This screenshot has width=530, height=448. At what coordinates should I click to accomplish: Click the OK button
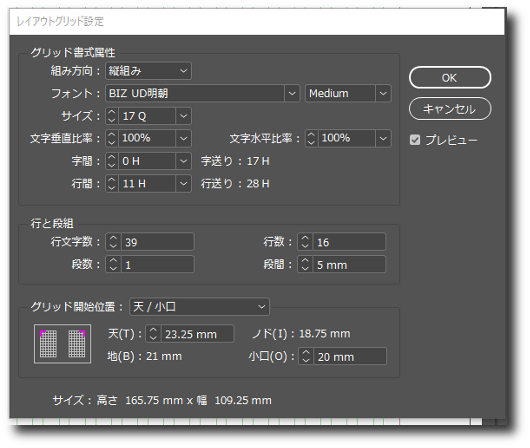tap(450, 78)
